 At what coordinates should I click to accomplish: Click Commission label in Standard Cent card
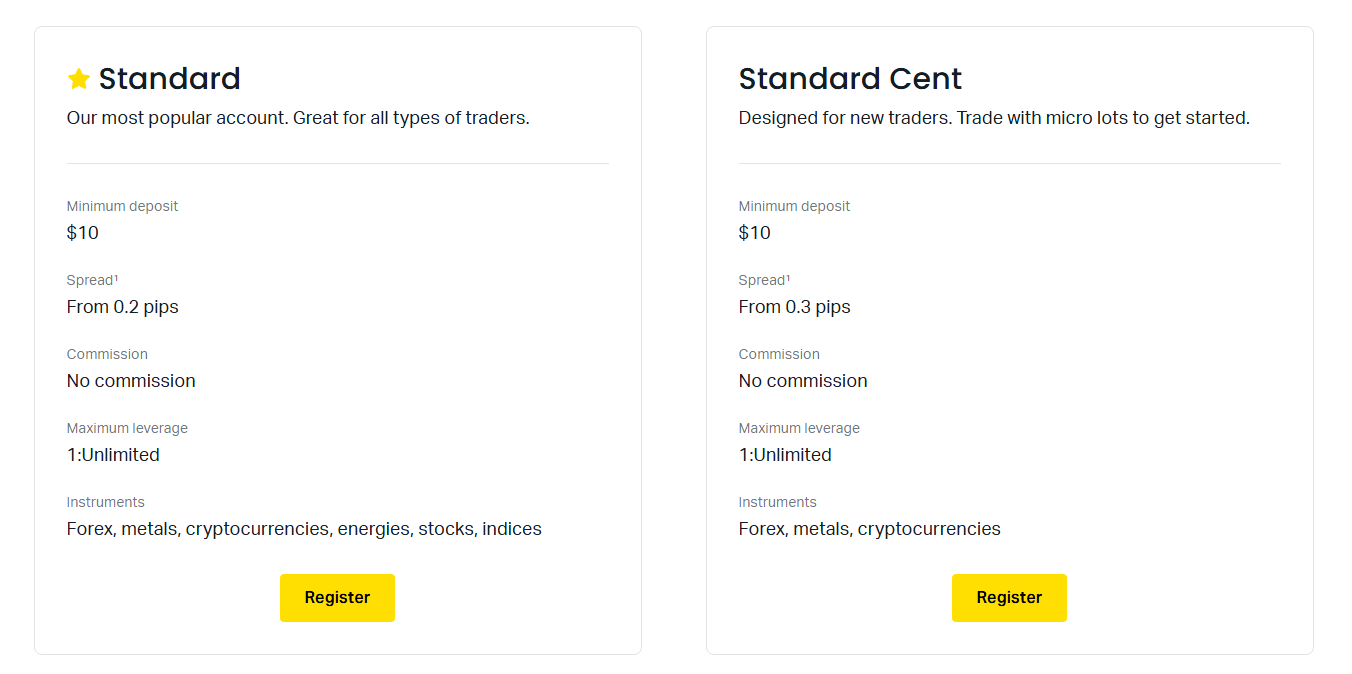(779, 354)
